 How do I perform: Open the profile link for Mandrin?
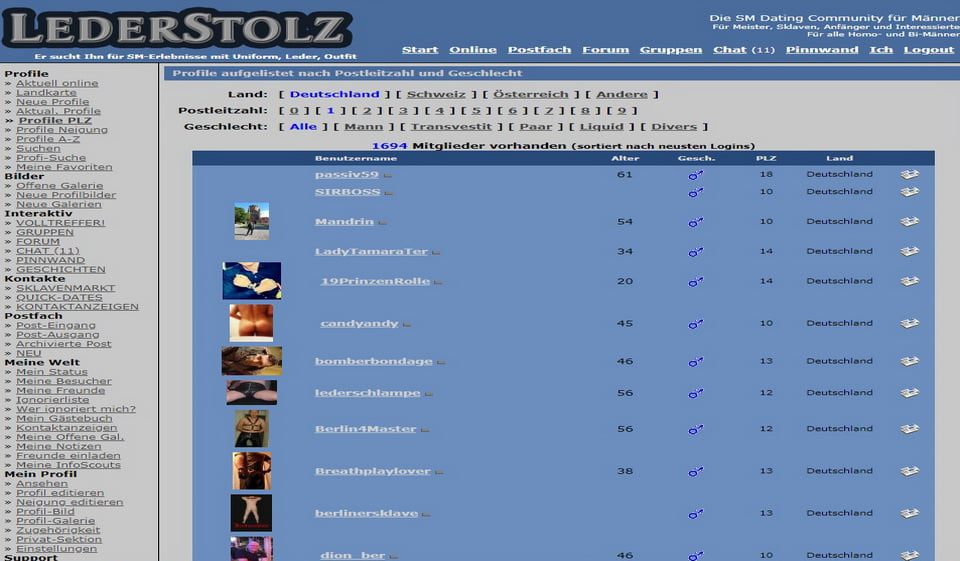tap(344, 222)
